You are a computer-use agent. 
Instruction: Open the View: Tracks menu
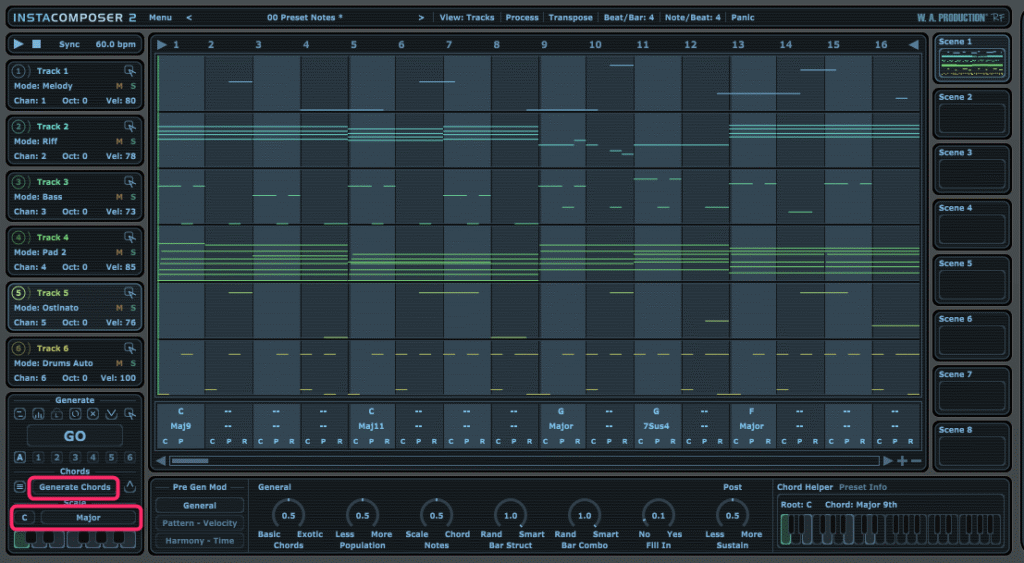[466, 18]
